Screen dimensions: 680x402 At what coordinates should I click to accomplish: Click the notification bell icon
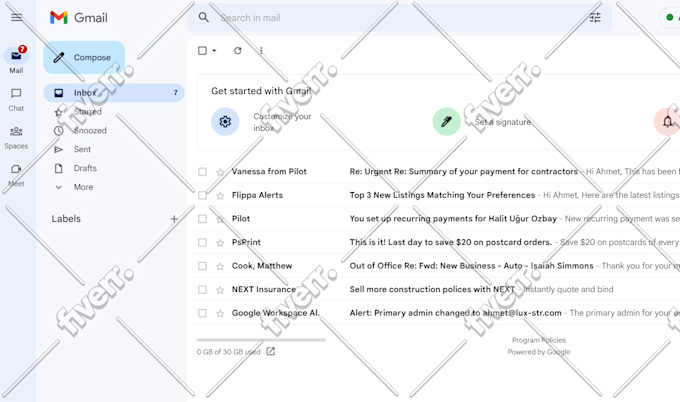tap(667, 122)
